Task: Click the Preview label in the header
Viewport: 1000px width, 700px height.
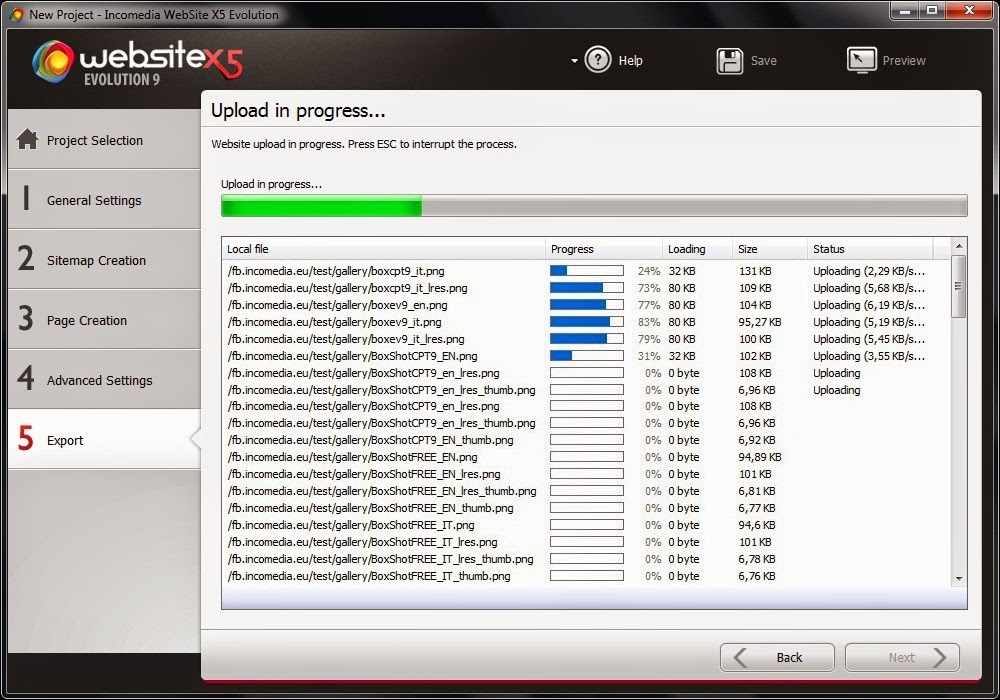Action: [904, 61]
